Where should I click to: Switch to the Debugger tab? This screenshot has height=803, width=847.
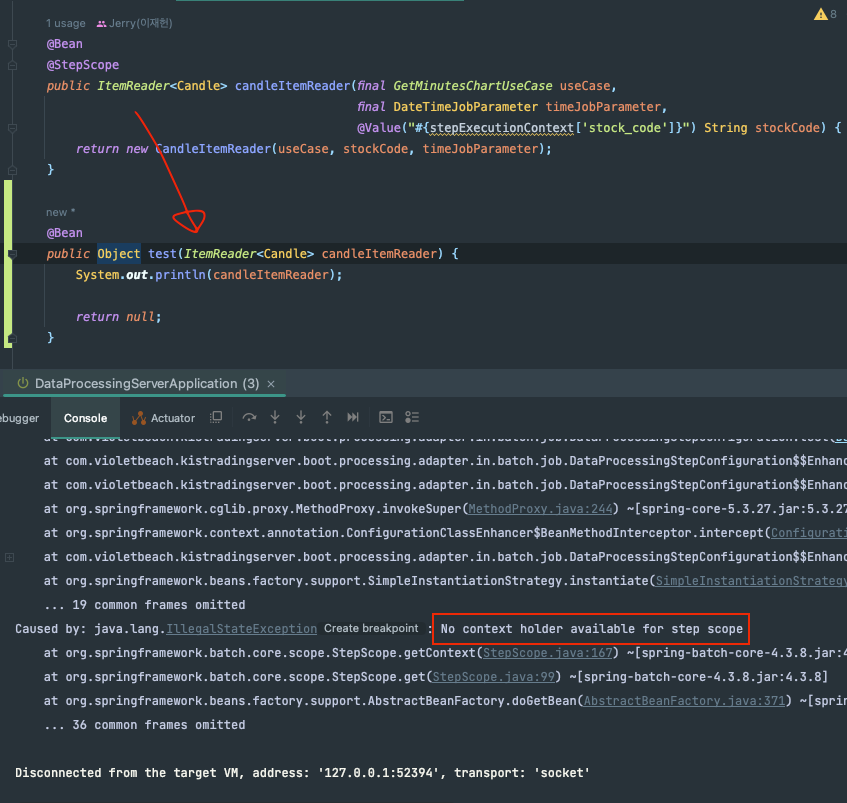(19, 418)
